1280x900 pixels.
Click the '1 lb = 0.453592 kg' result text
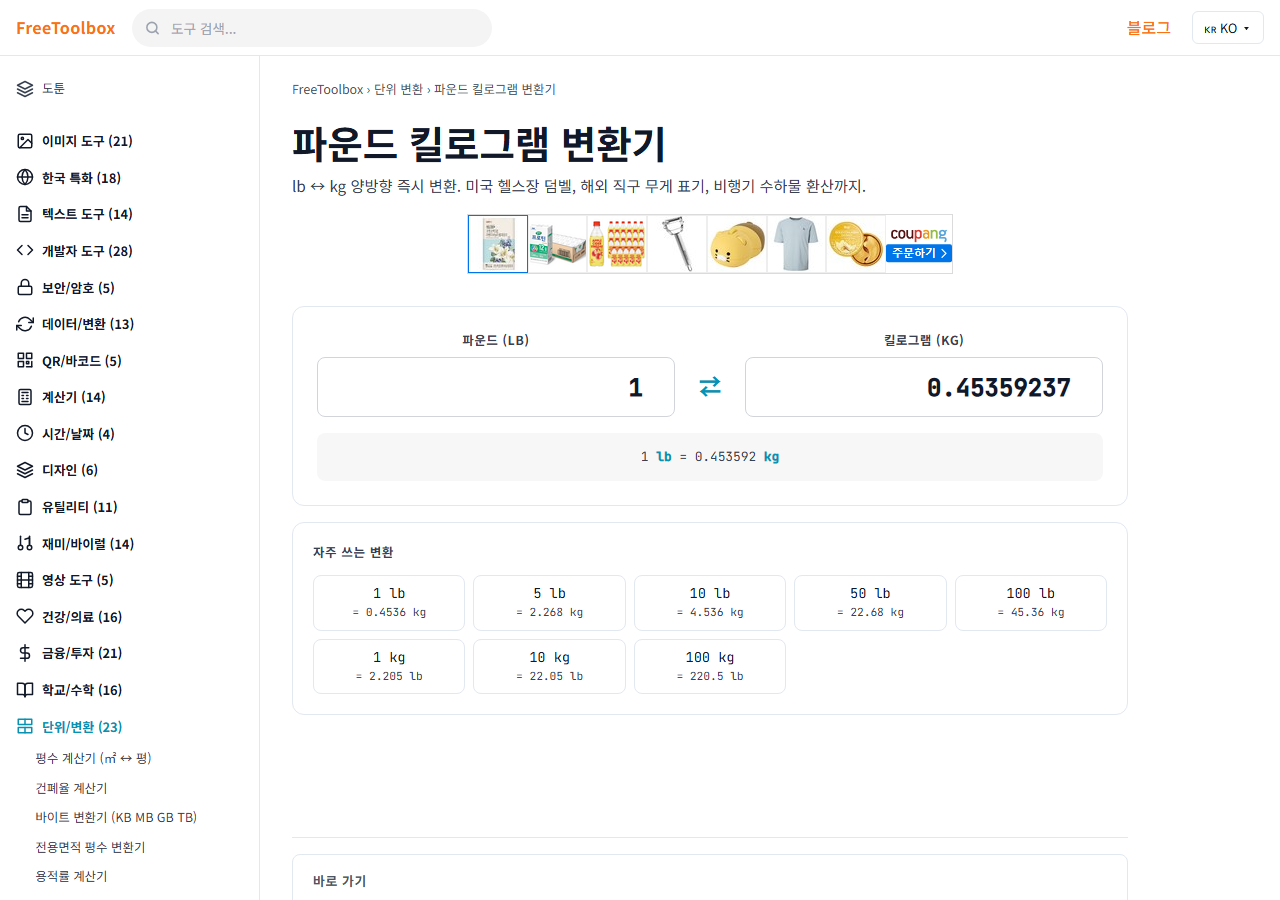(710, 456)
